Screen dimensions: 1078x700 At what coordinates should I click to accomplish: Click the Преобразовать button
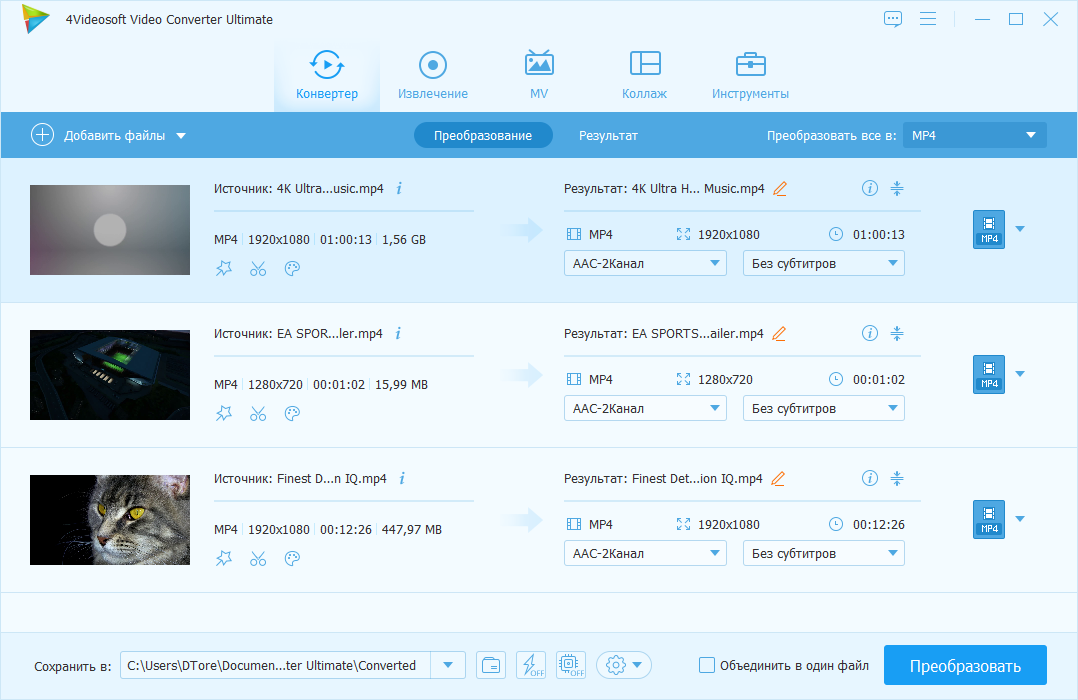pyautogui.click(x=965, y=666)
